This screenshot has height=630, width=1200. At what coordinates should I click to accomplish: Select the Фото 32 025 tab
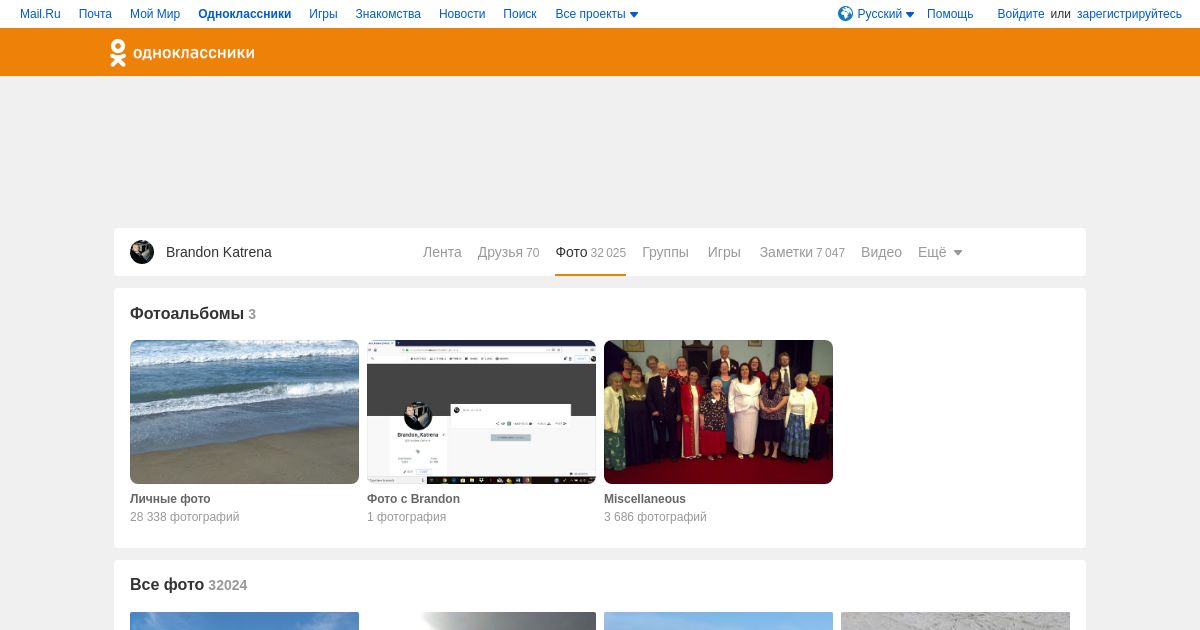pyautogui.click(x=591, y=252)
